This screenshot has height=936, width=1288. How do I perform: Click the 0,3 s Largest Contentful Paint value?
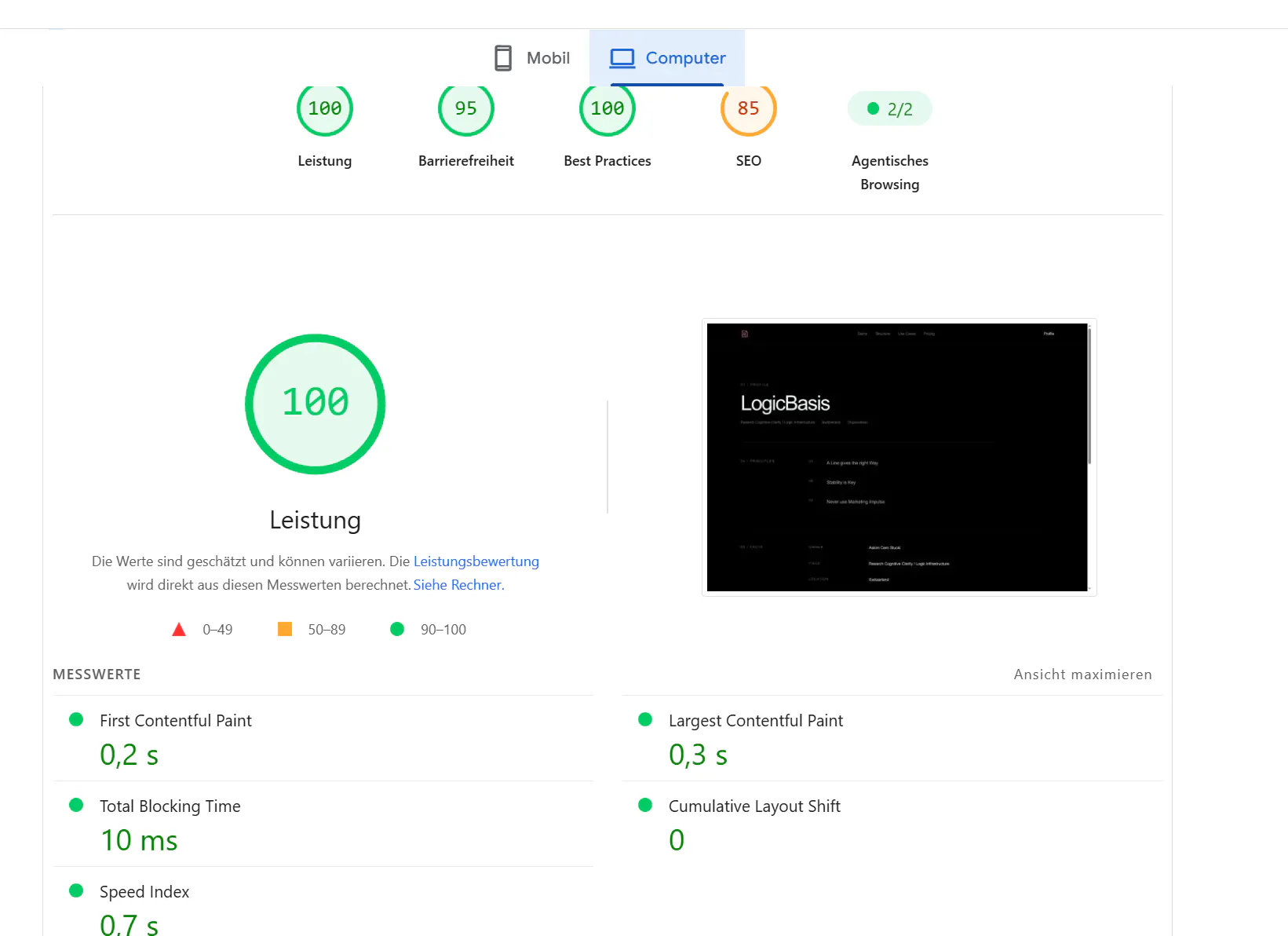click(x=699, y=755)
